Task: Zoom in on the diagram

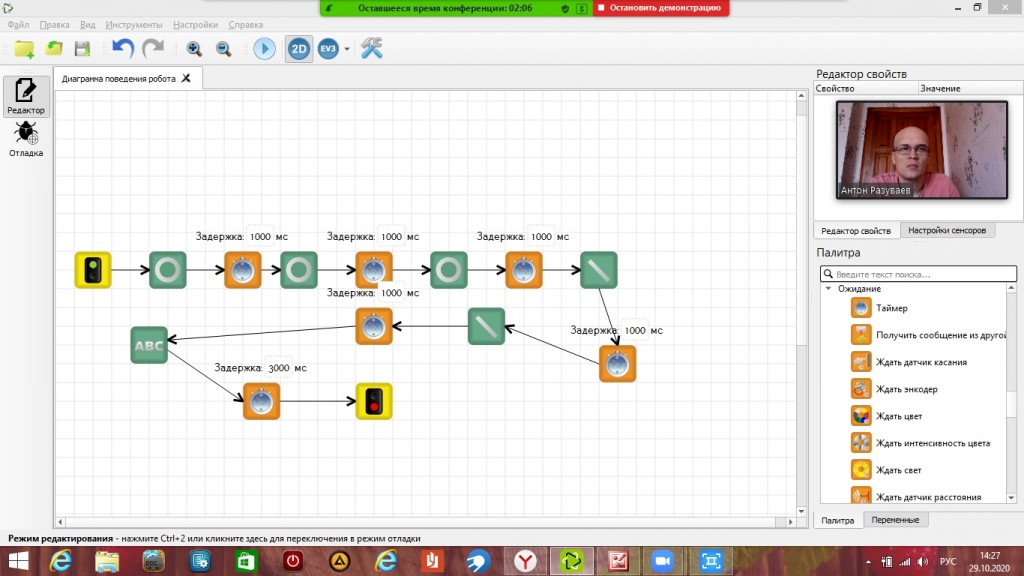Action: [194, 48]
